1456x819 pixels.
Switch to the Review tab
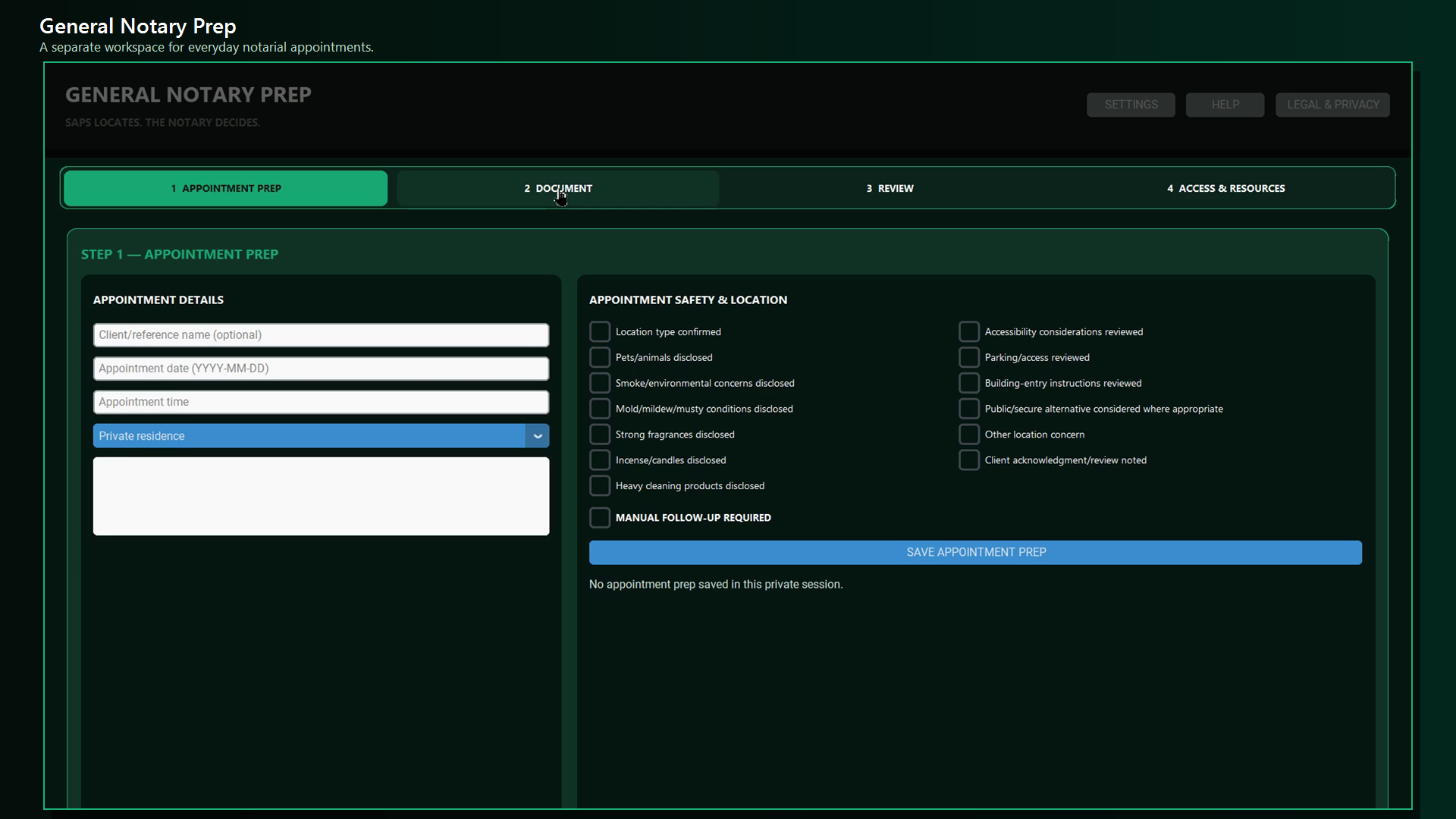(890, 188)
